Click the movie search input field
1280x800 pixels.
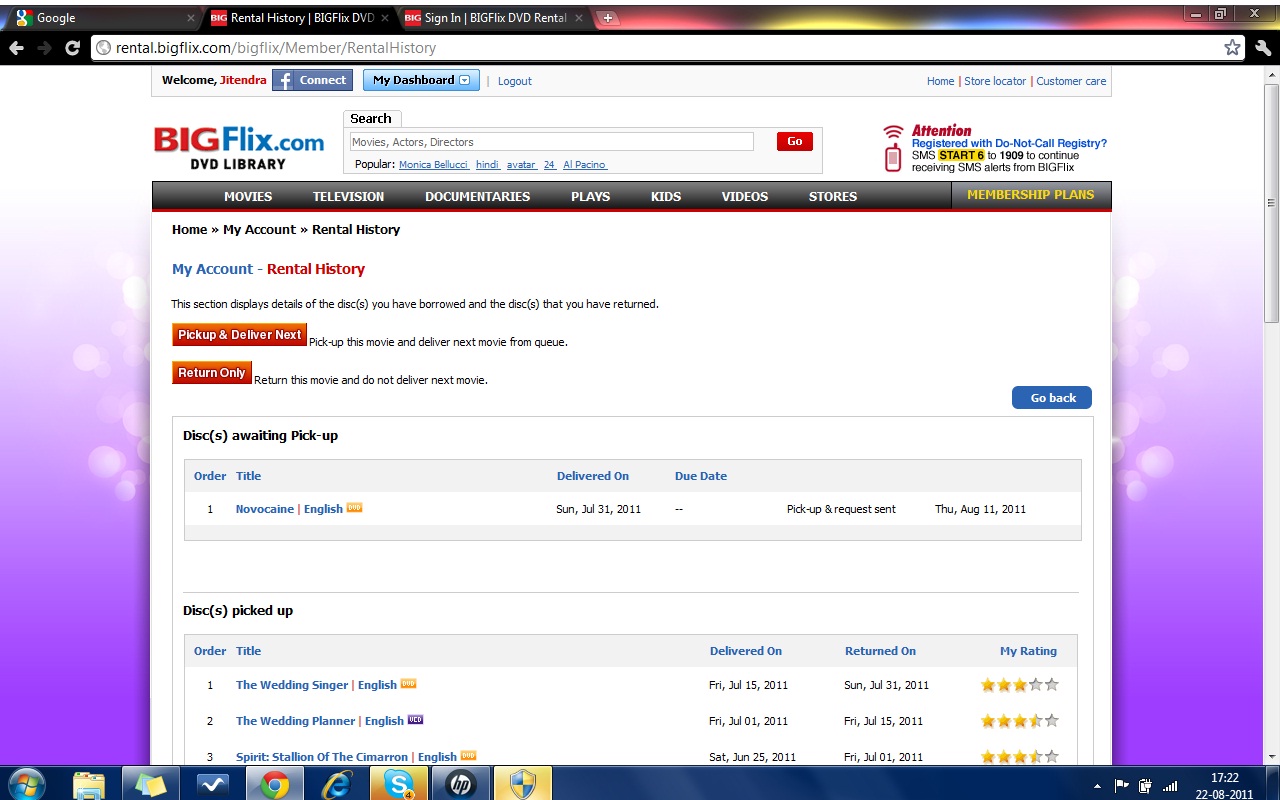(x=550, y=142)
